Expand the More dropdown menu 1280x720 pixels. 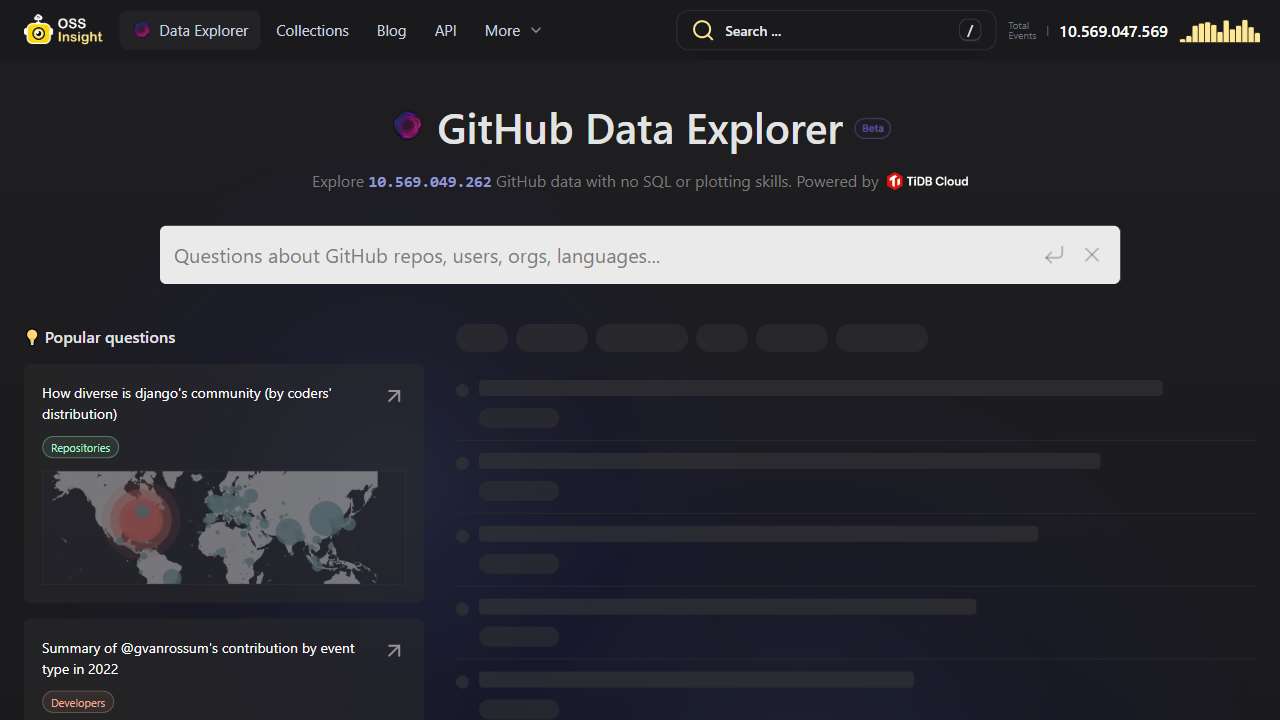[513, 31]
